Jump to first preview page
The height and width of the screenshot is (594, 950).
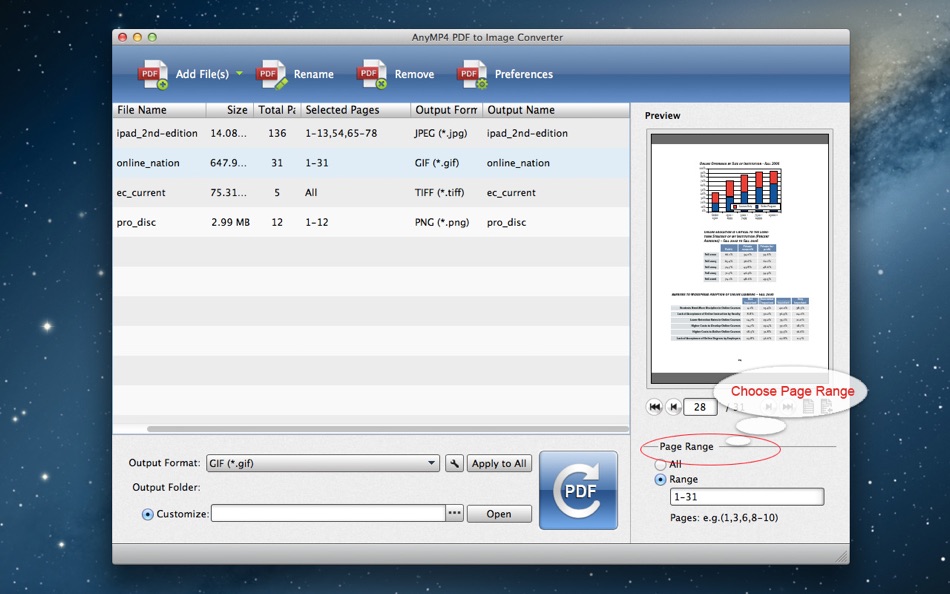point(654,407)
